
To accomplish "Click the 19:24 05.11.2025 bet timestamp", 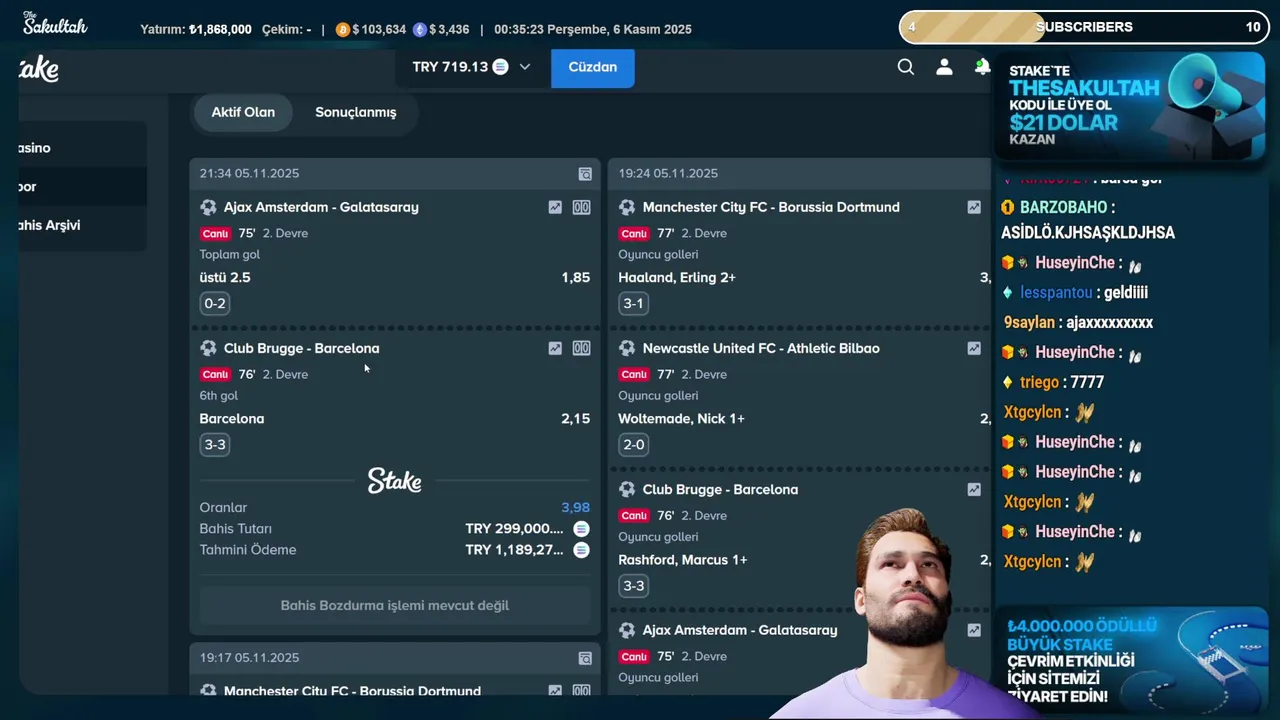I will click(x=668, y=173).
